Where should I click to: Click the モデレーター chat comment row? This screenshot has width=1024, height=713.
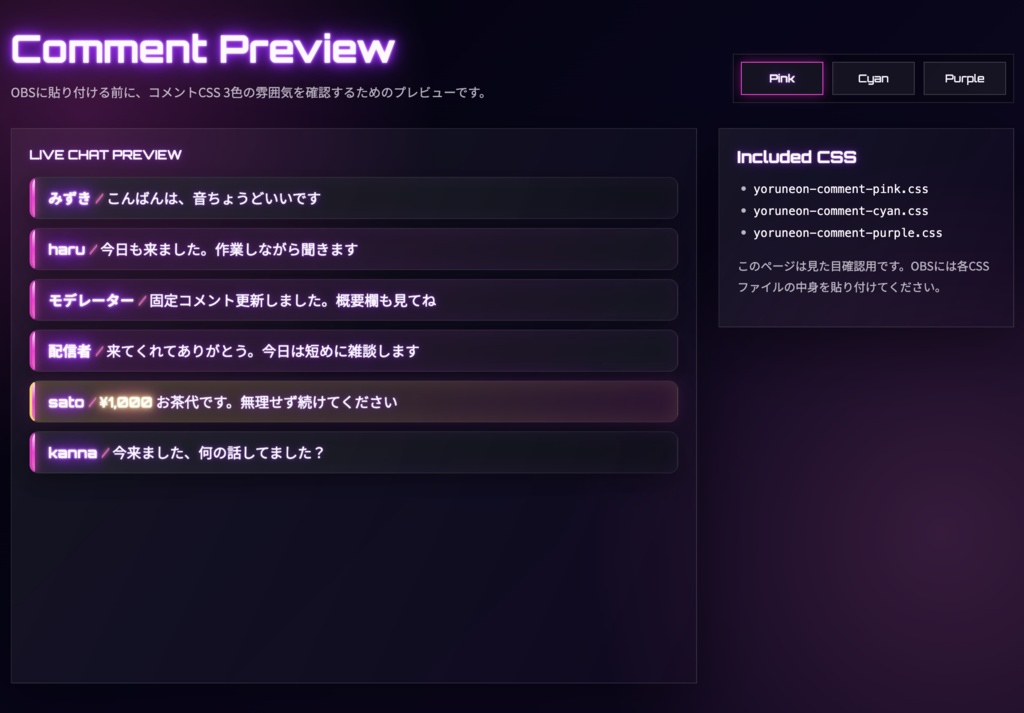tap(354, 300)
